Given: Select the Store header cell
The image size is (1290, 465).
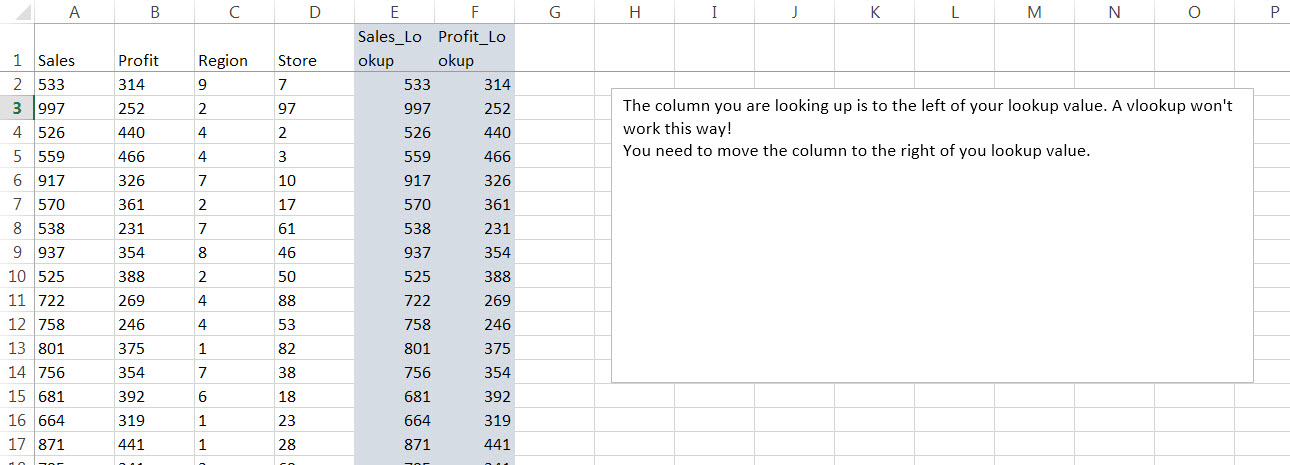Looking at the screenshot, I should (x=314, y=60).
